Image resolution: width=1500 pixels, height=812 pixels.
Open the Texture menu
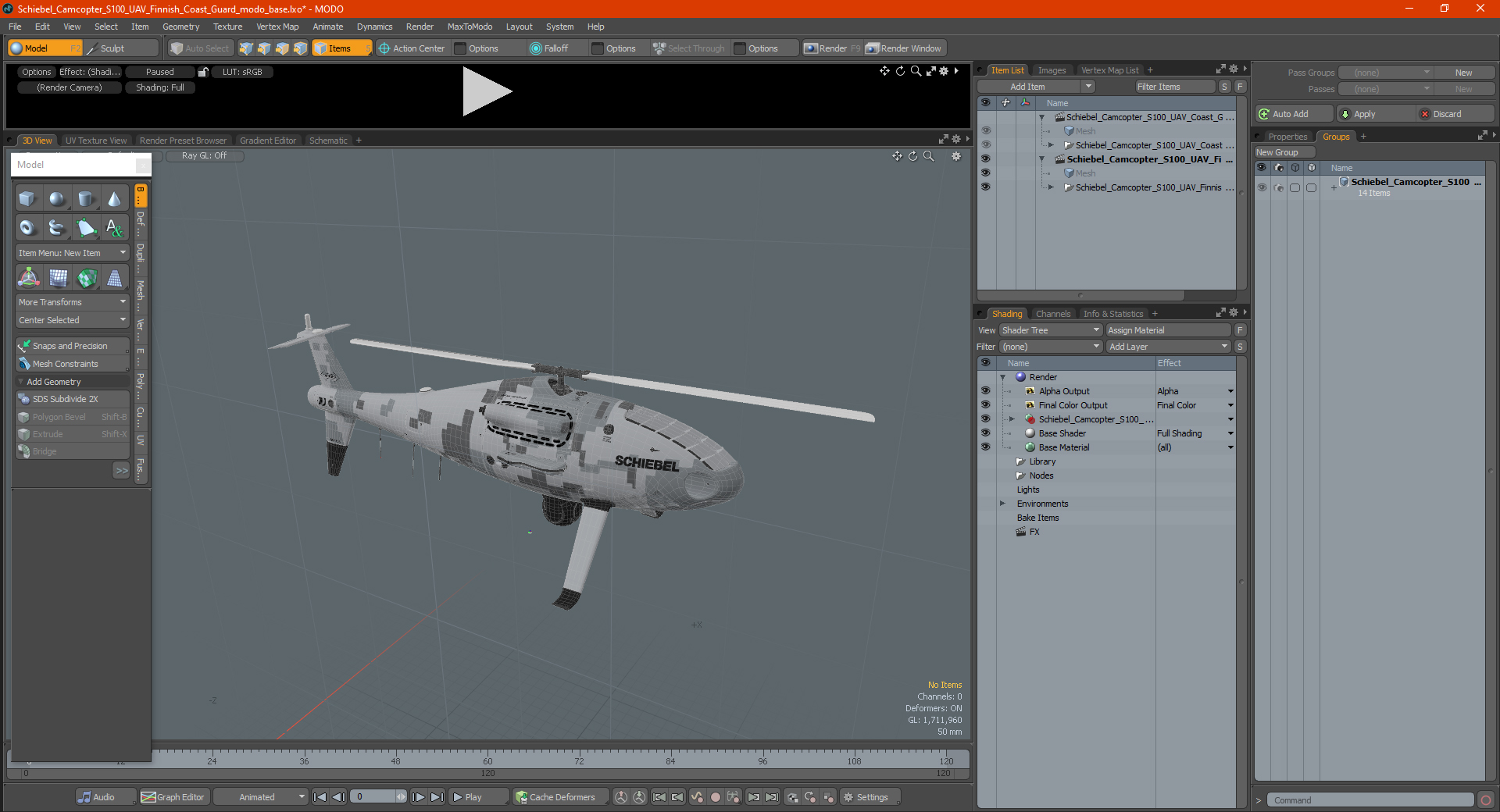coord(227,27)
